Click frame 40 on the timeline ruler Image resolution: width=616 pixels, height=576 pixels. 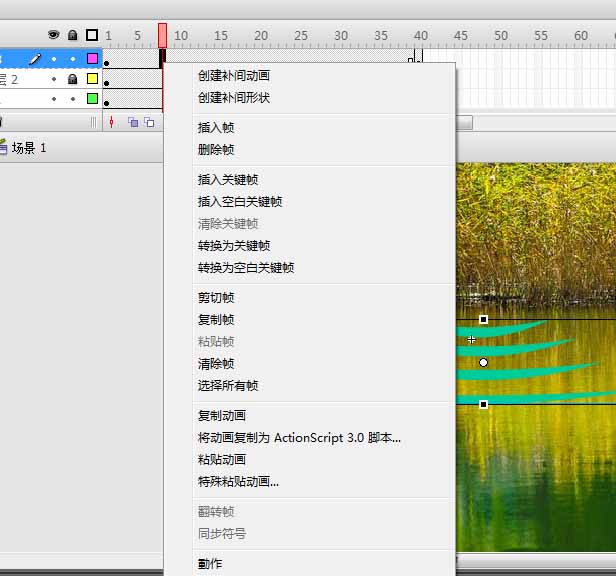click(x=421, y=35)
